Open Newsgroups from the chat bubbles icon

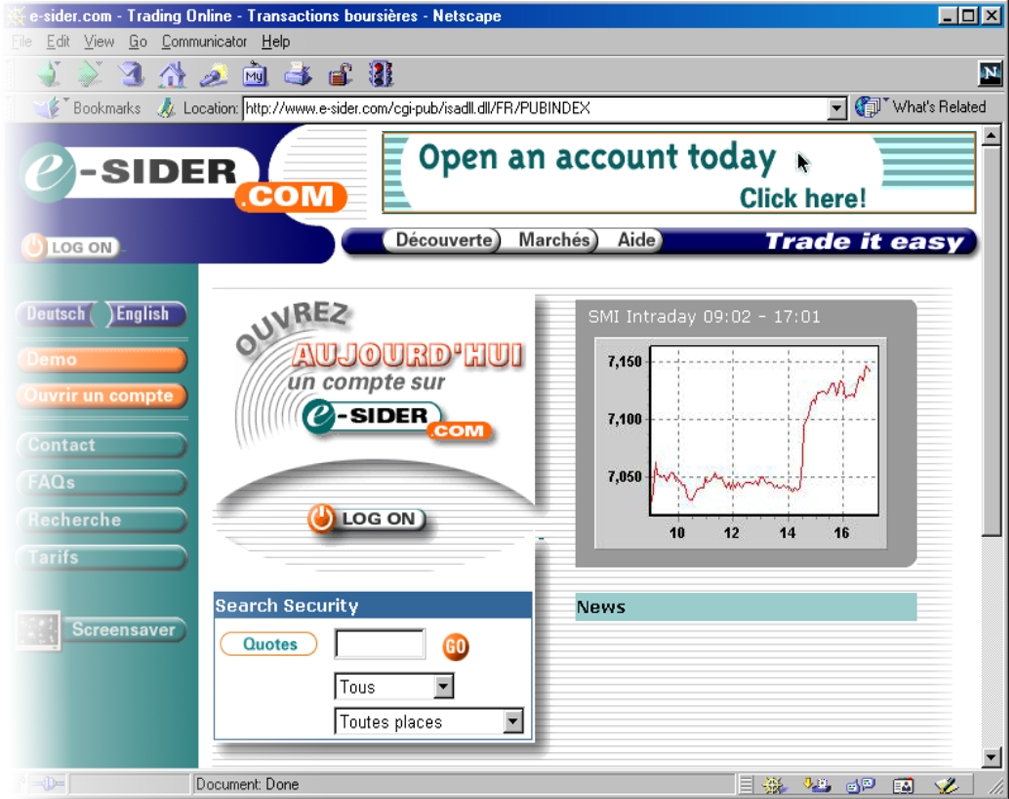(860, 785)
